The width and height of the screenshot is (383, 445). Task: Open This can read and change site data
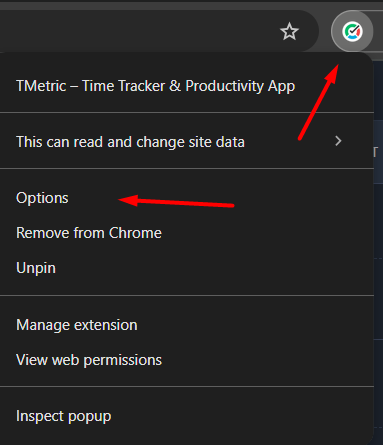coord(187,141)
